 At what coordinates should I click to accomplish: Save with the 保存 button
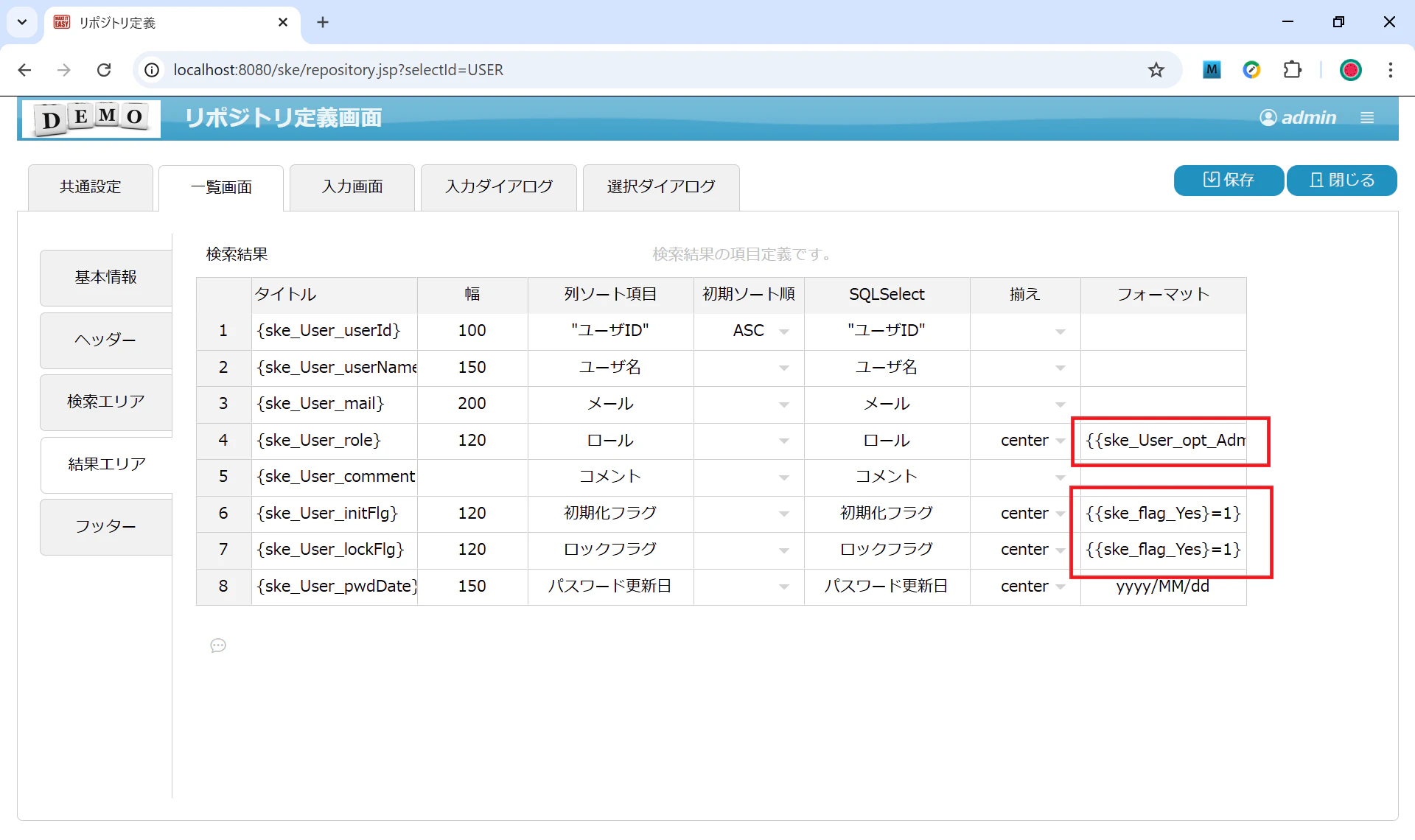point(1229,181)
